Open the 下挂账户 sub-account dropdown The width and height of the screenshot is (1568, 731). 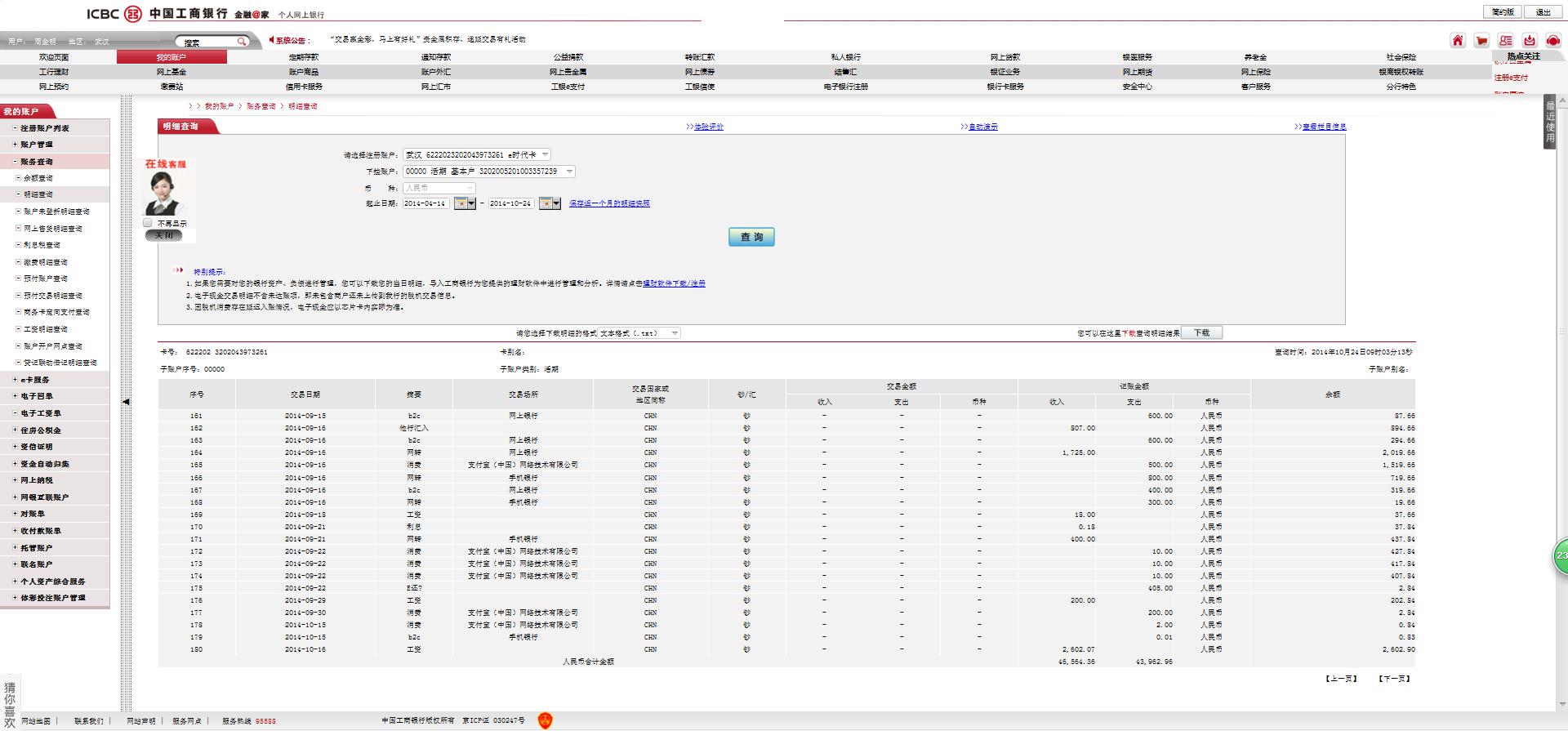point(569,172)
